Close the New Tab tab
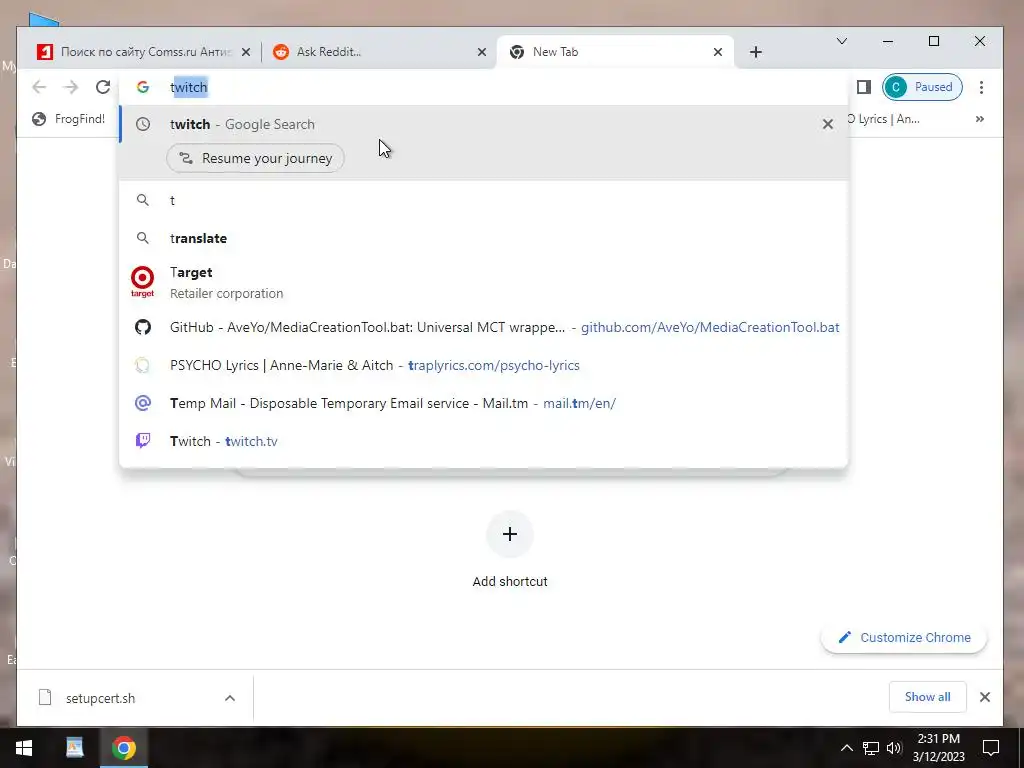 (717, 52)
